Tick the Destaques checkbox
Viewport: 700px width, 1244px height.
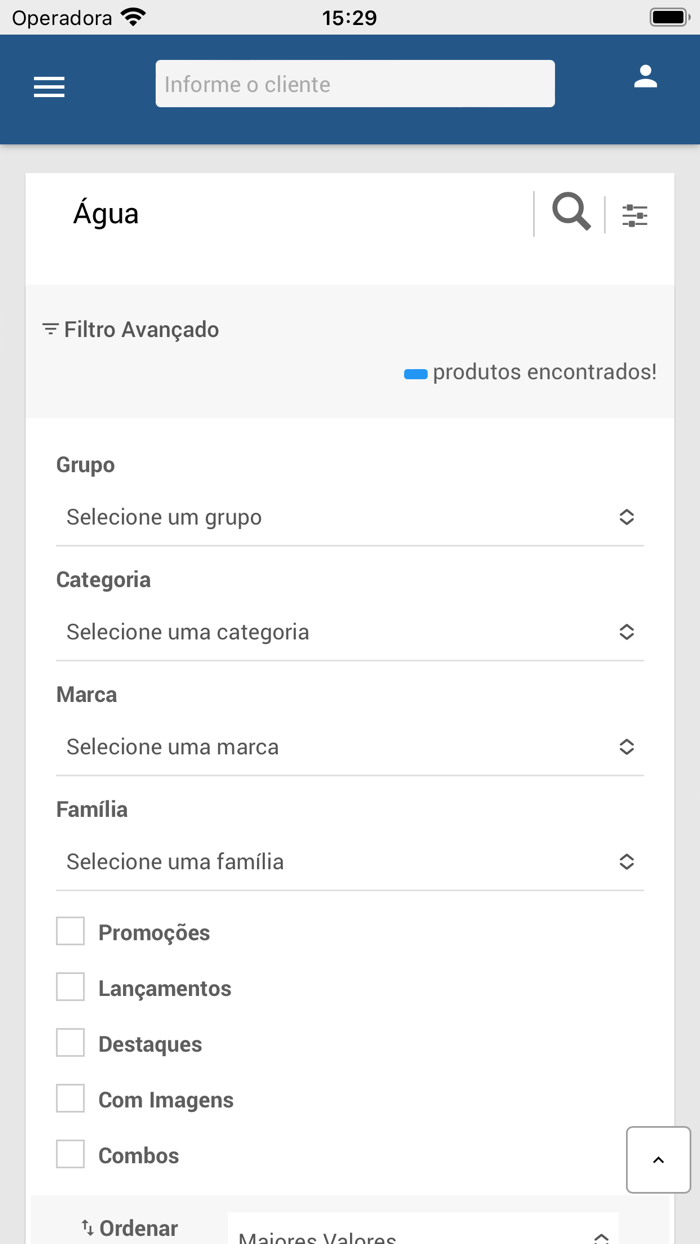(70, 1043)
